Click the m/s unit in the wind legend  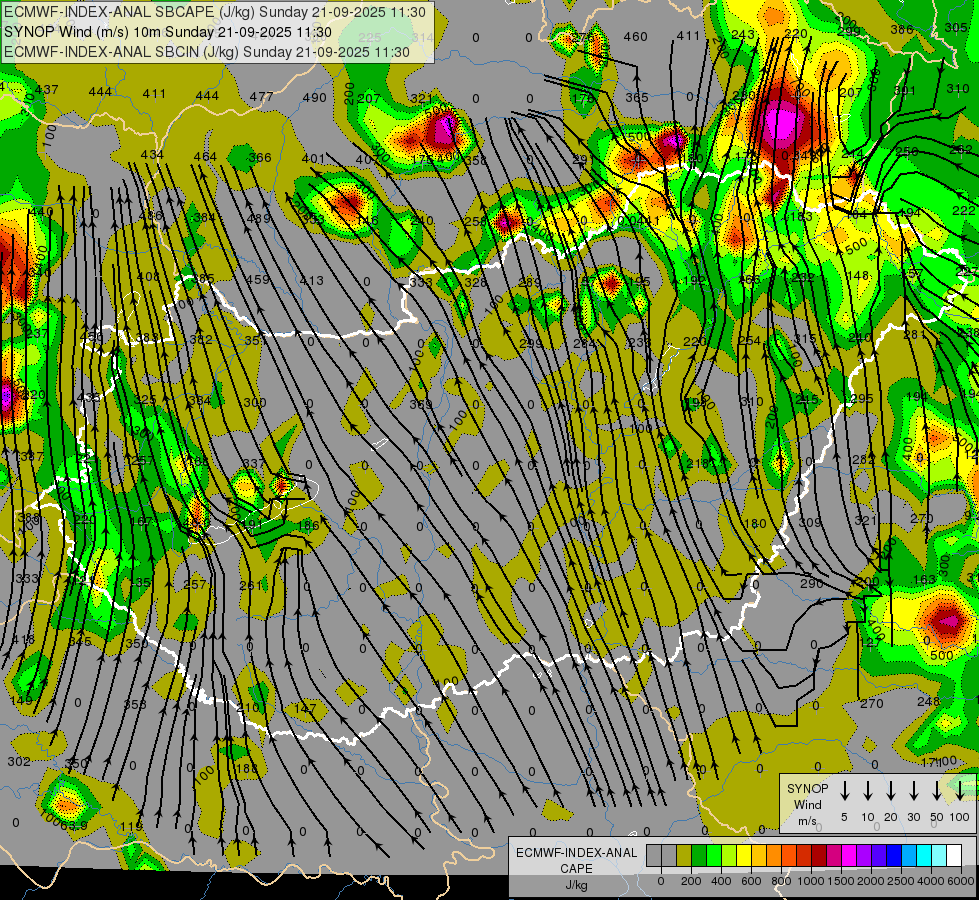(807, 821)
